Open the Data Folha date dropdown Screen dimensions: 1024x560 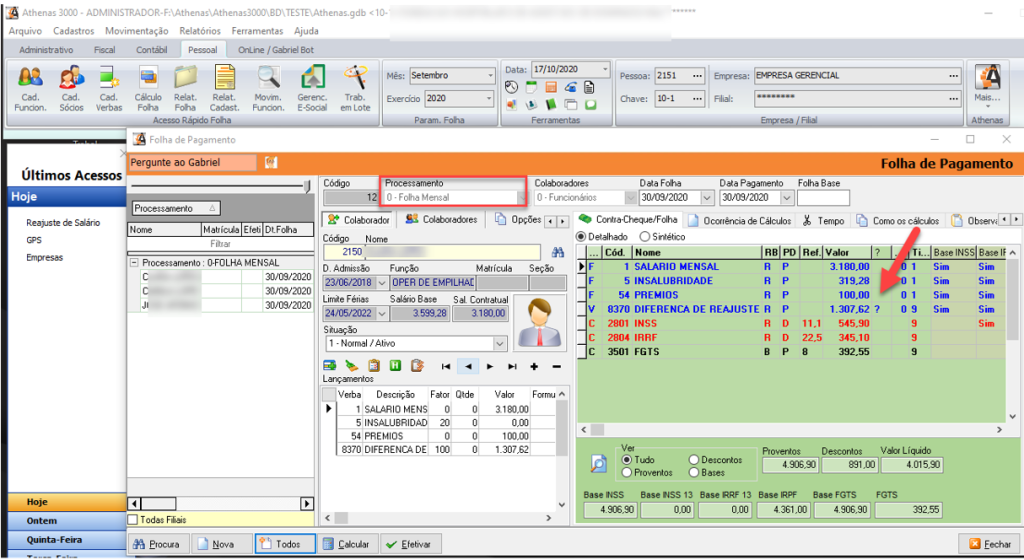[707, 197]
